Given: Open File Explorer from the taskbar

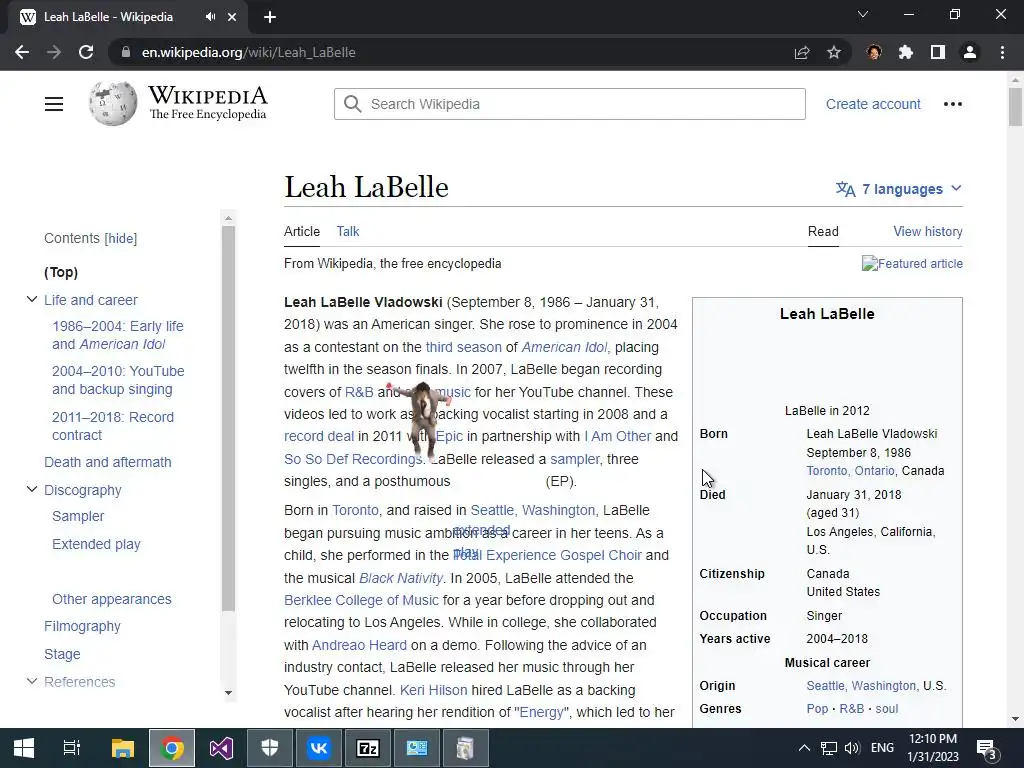Looking at the screenshot, I should [122, 748].
